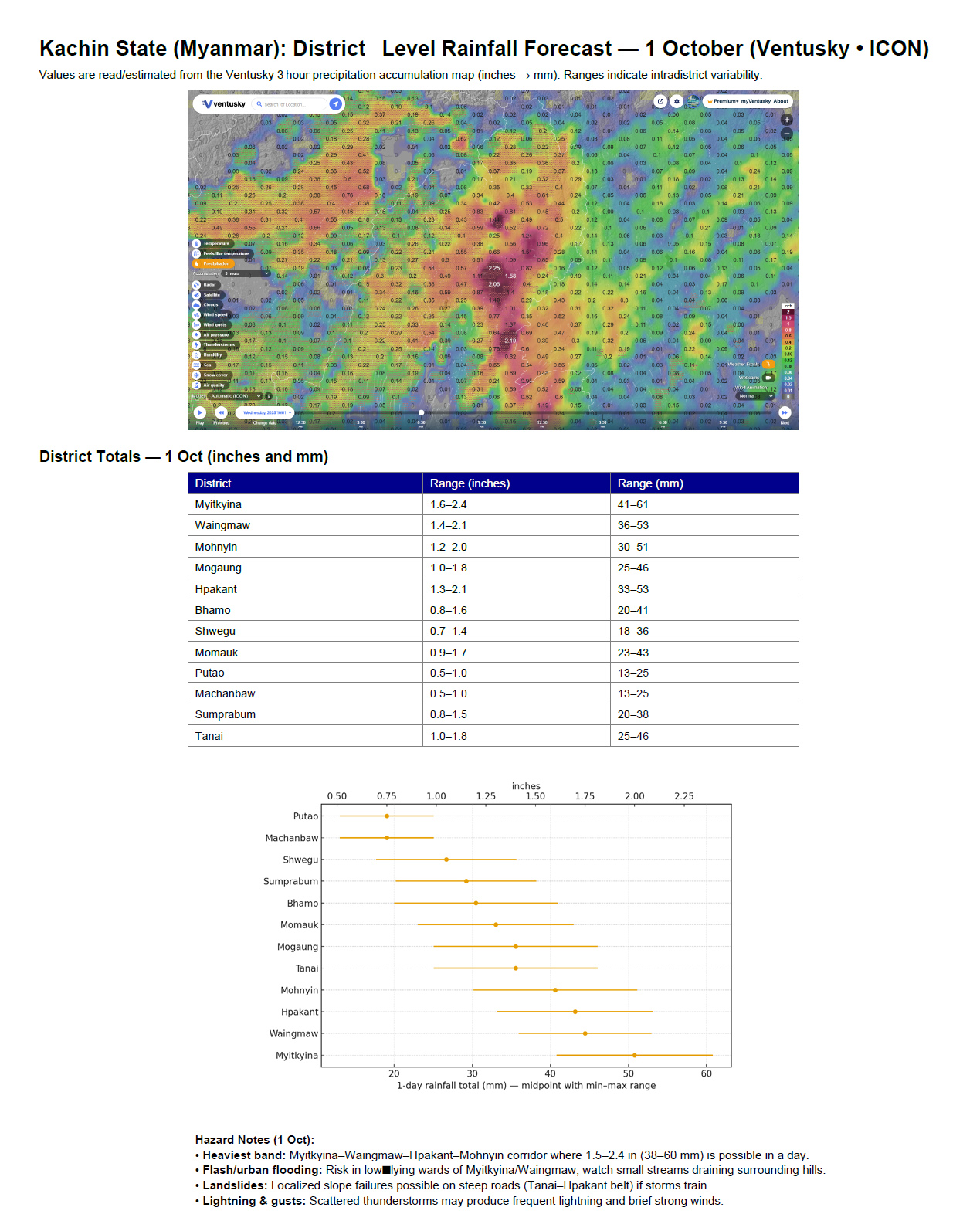980x1231 pixels.
Task: Open the About menu item
Action: (x=781, y=101)
